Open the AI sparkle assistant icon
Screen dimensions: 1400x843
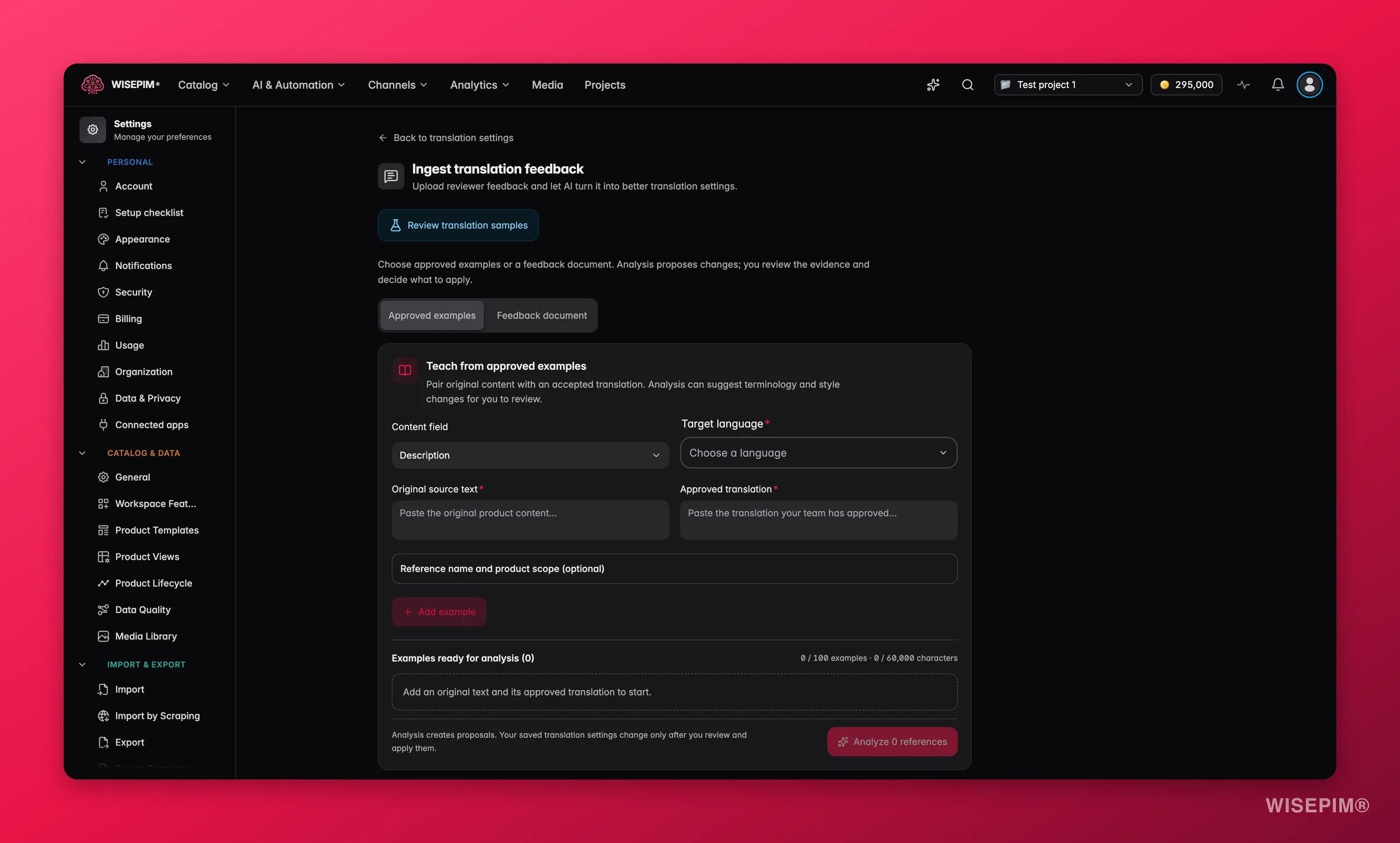tap(933, 85)
